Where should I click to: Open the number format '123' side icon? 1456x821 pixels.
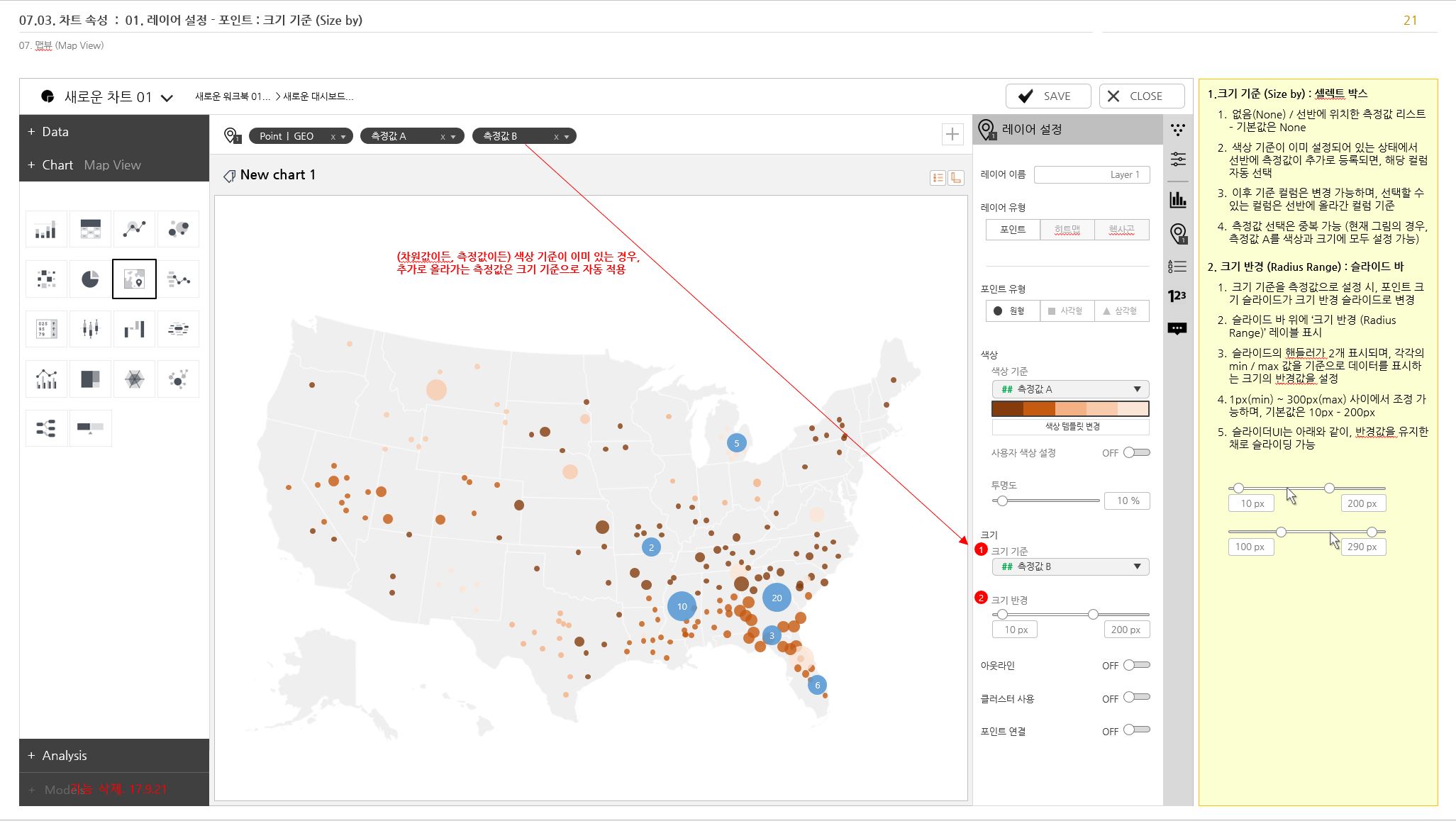pos(1177,296)
